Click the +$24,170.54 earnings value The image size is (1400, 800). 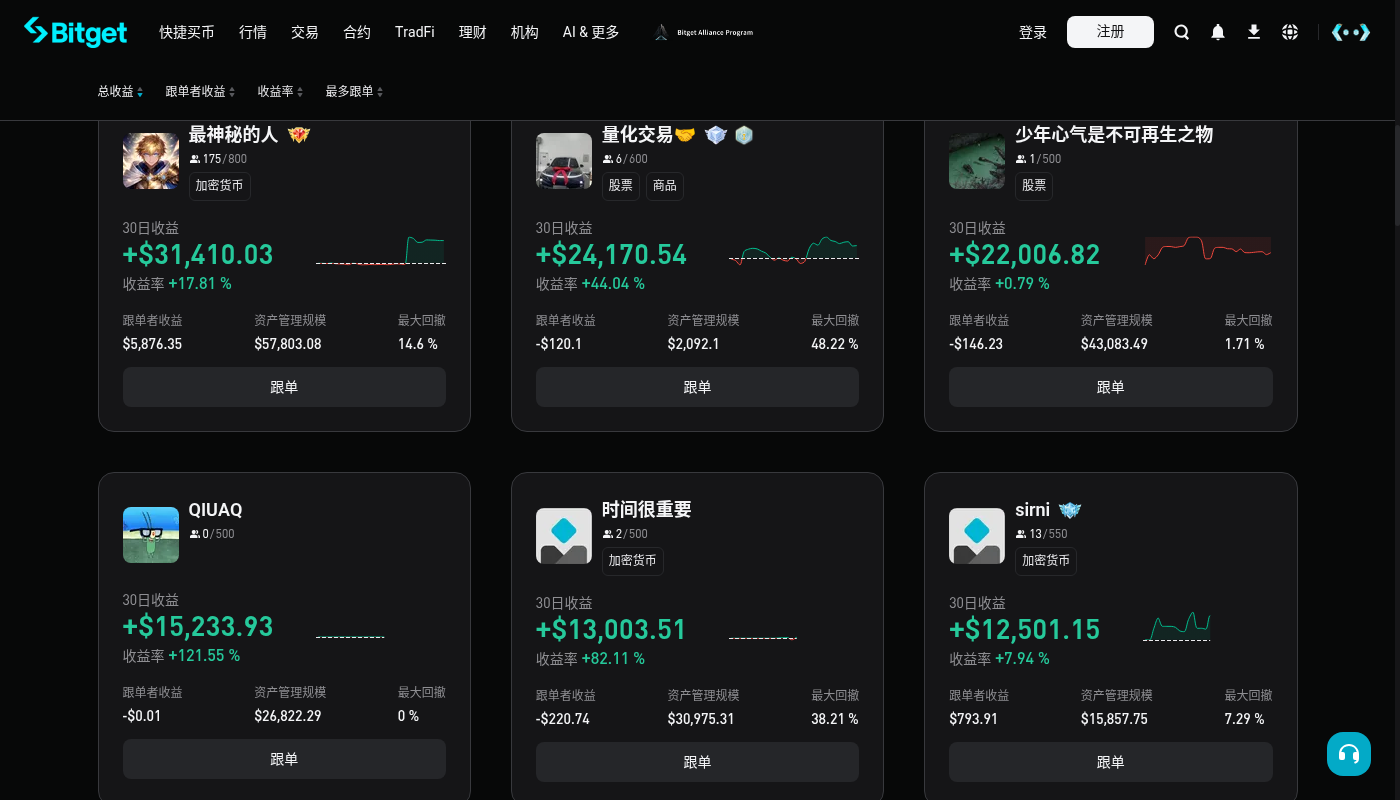[611, 254]
